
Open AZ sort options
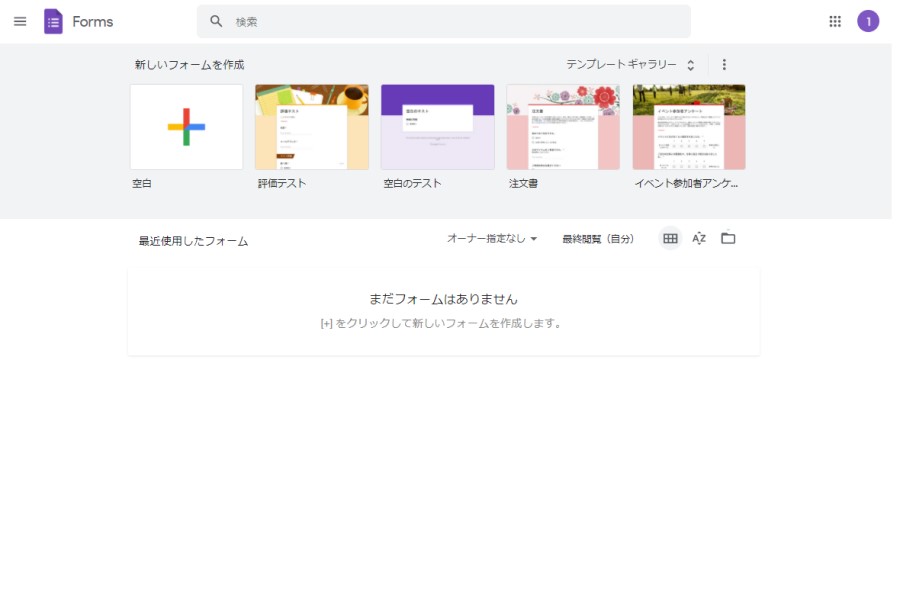coord(699,239)
